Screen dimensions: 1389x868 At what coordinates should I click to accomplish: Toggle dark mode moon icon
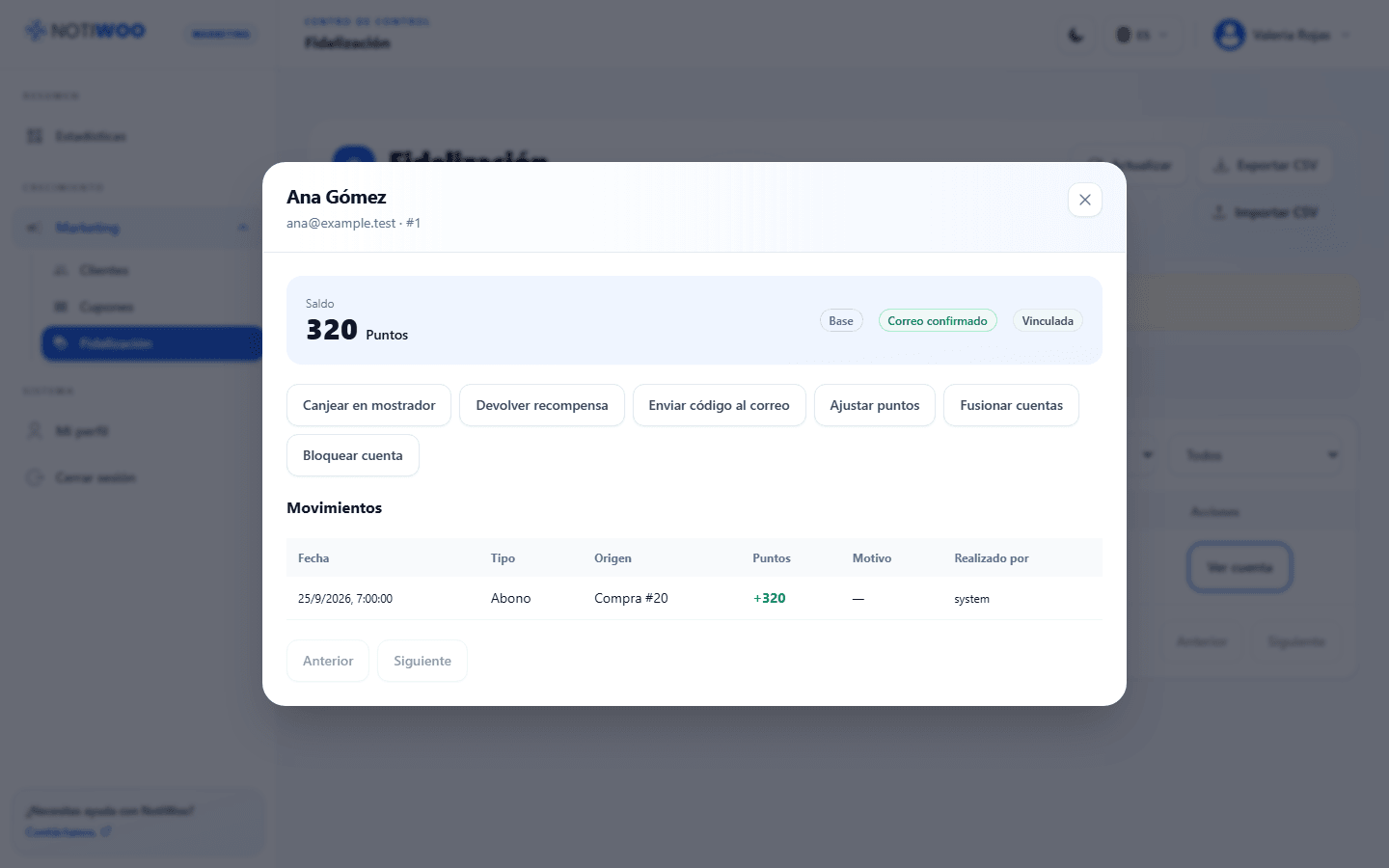[1076, 36]
